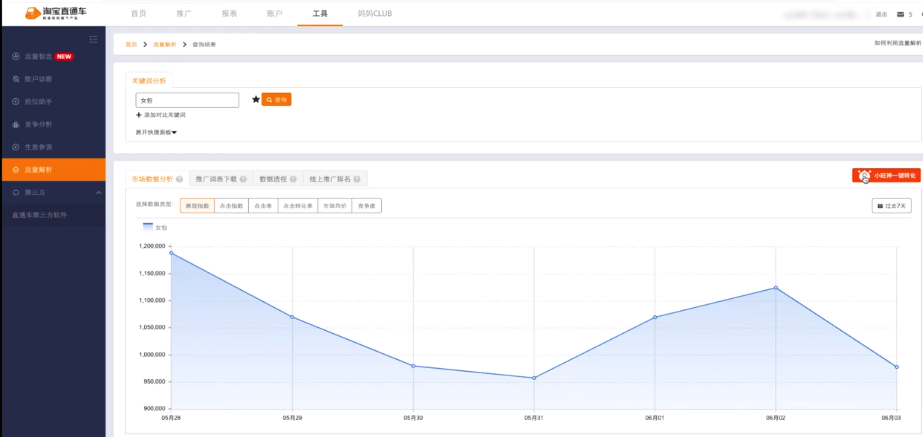Click the 账户诊断 sidebar icon
This screenshot has height=437, width=923.
click(16, 79)
